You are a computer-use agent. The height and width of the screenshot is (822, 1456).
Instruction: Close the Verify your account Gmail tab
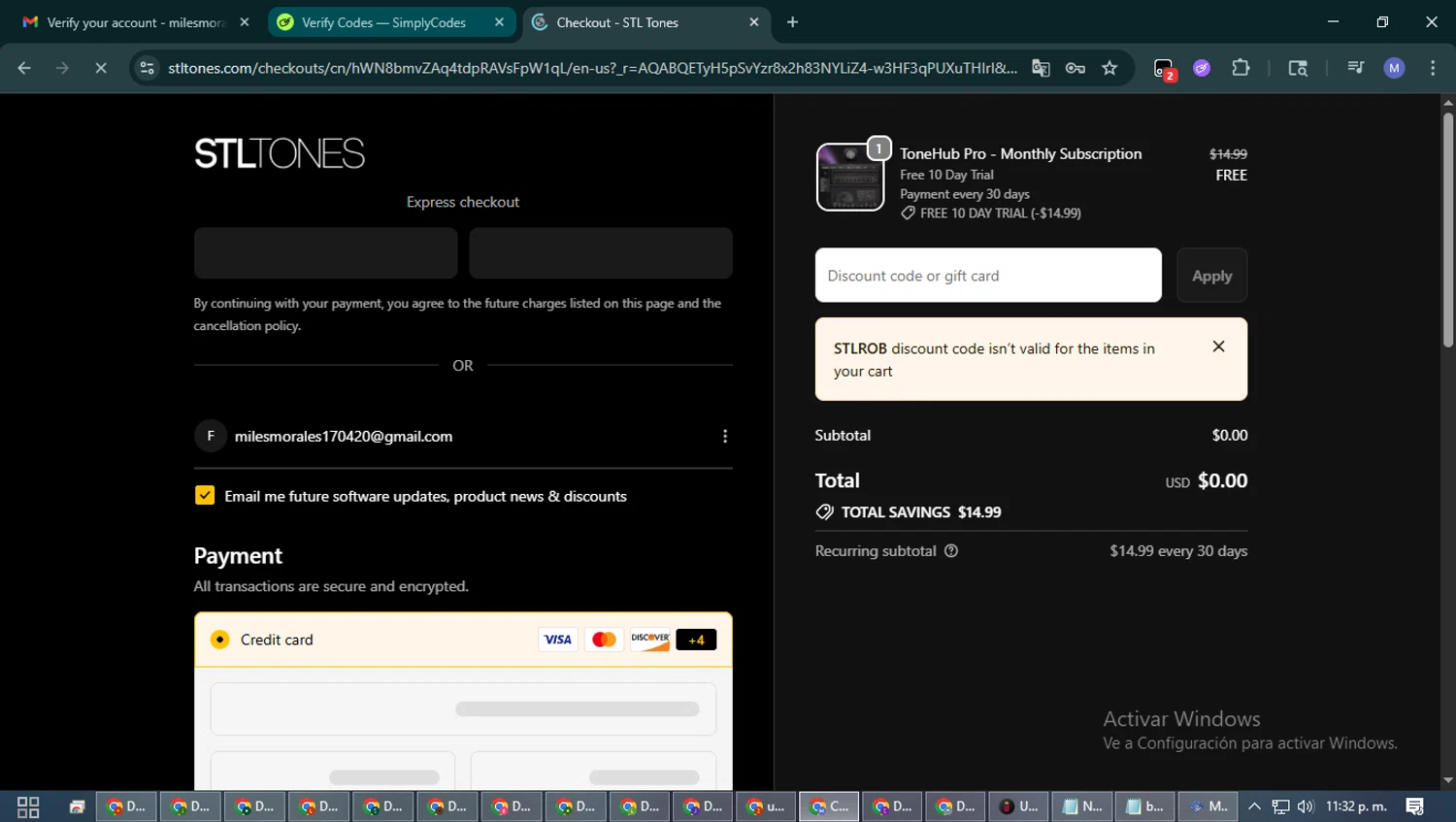[x=245, y=22]
